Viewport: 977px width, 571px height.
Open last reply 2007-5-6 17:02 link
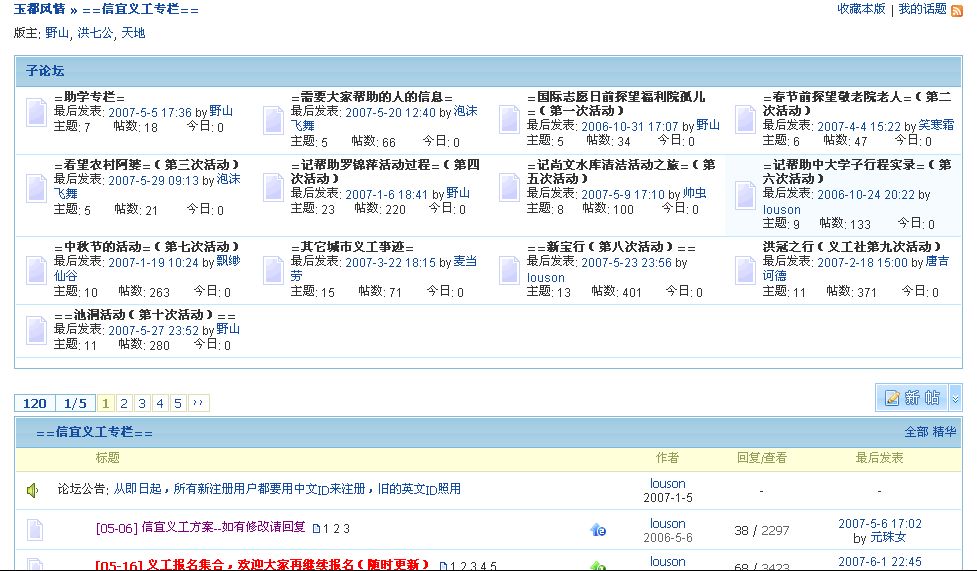point(879,524)
